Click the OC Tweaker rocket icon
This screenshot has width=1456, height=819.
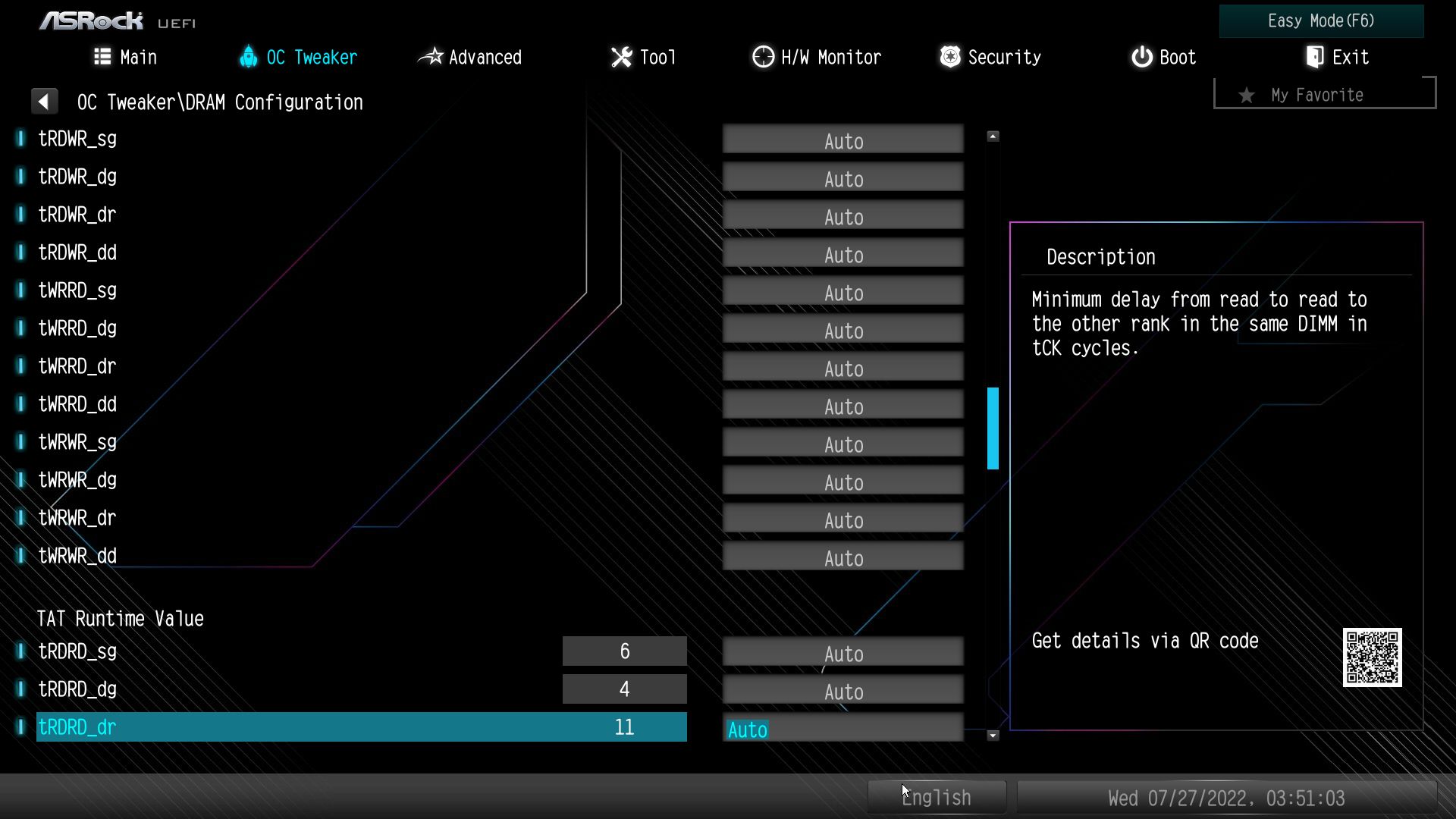pyautogui.click(x=248, y=57)
